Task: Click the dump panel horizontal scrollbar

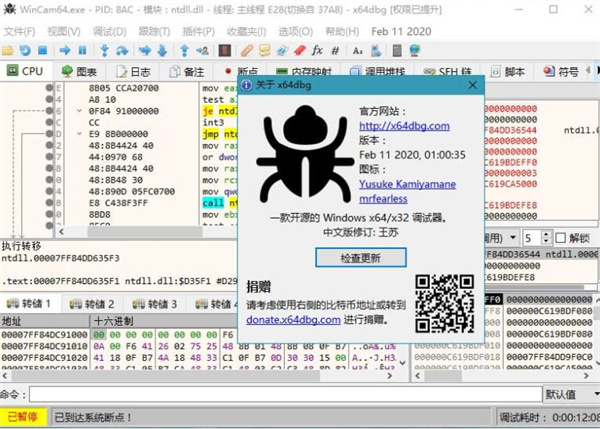Action: (197, 376)
